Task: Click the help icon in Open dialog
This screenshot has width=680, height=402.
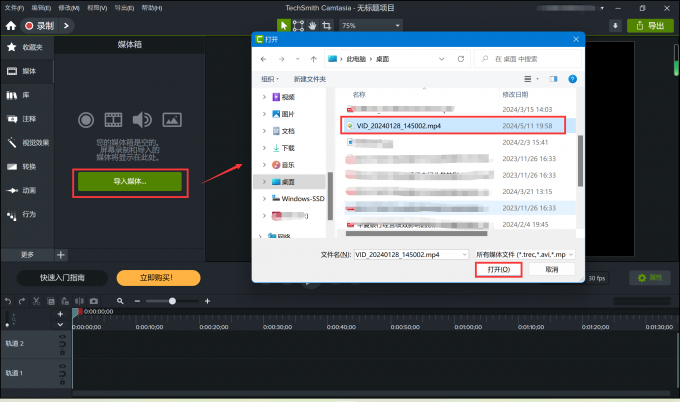Action: tap(571, 78)
